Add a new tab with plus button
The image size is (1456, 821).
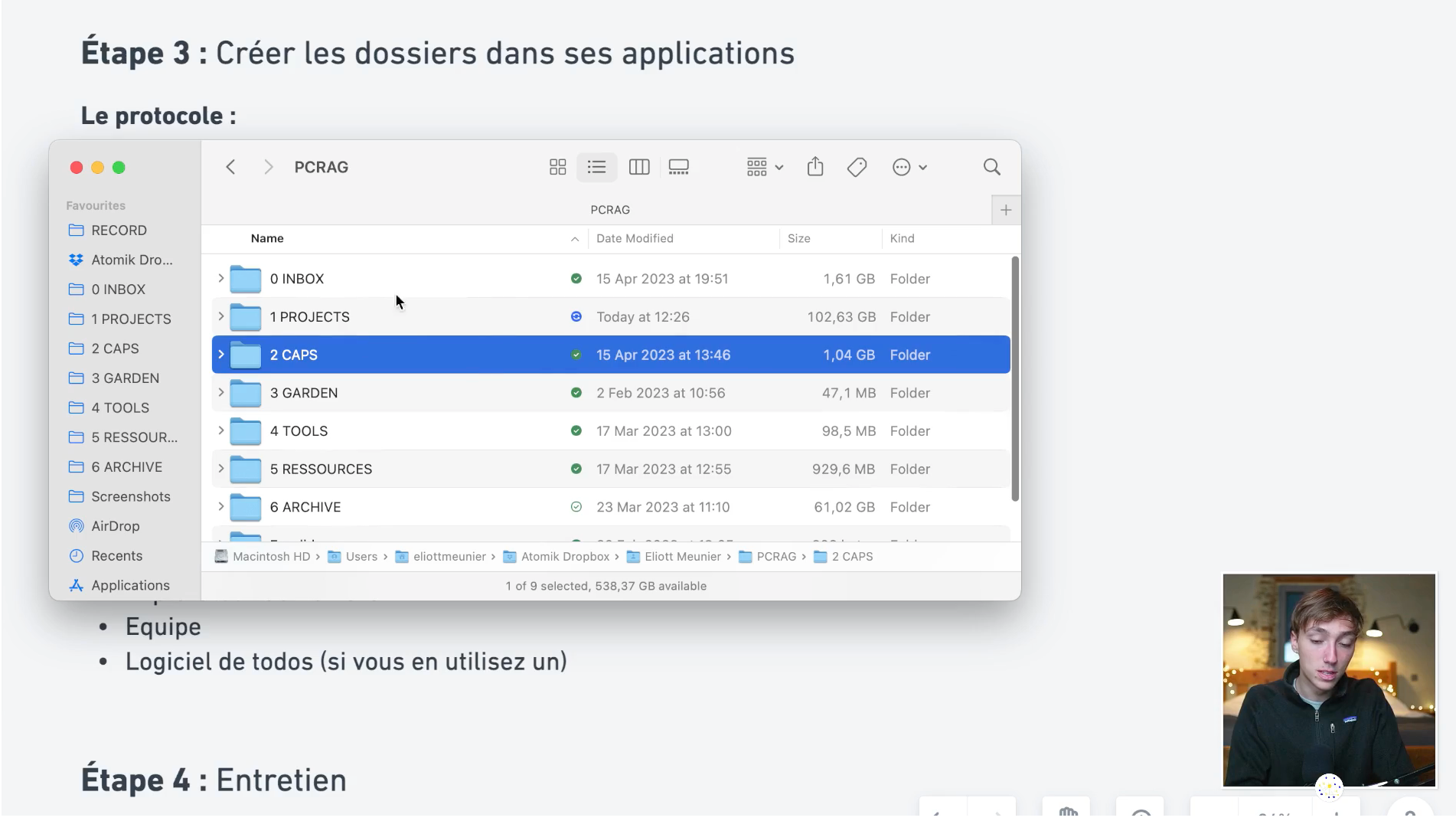click(1005, 210)
